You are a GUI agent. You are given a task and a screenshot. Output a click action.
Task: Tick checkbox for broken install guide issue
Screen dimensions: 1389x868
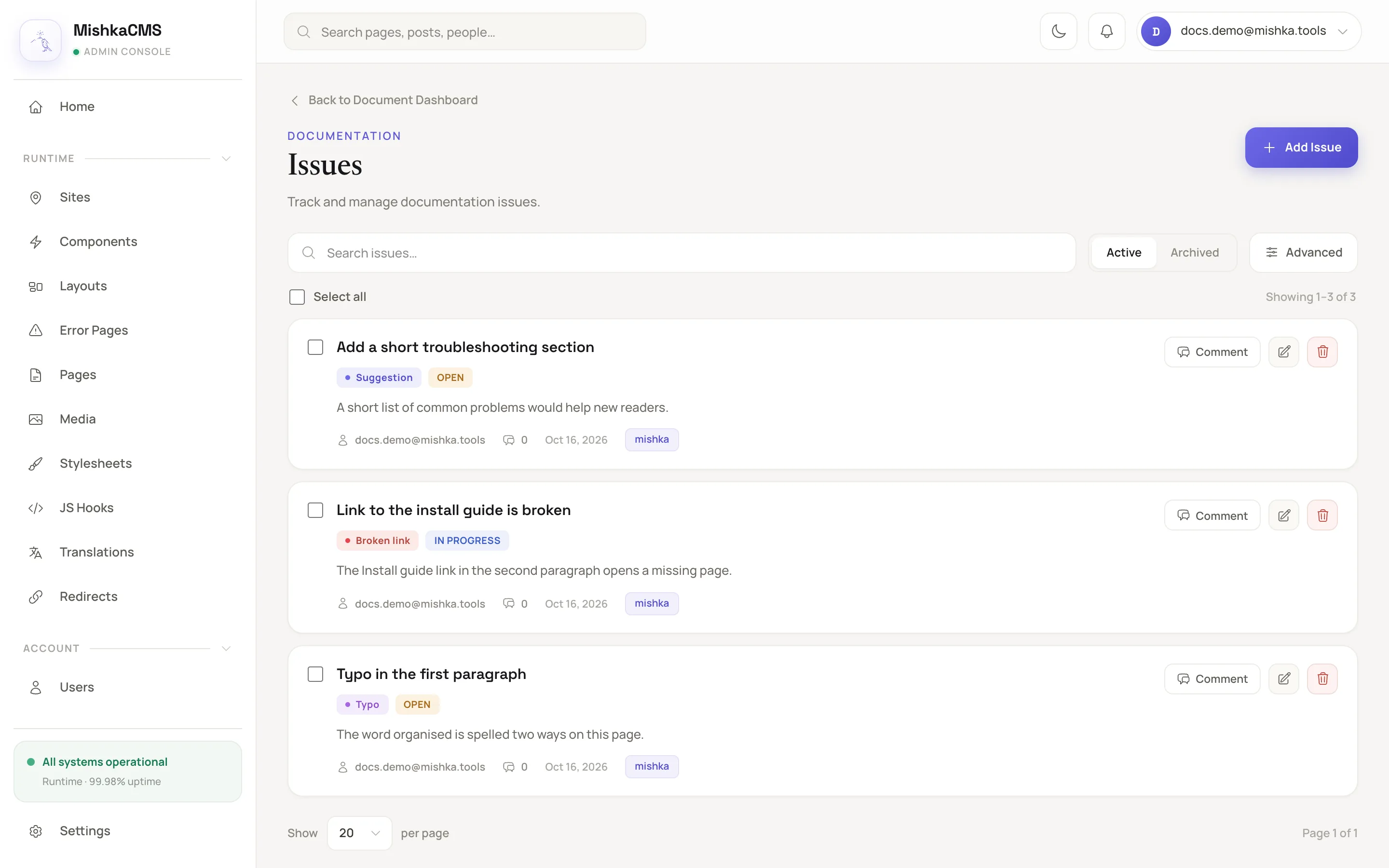click(315, 510)
